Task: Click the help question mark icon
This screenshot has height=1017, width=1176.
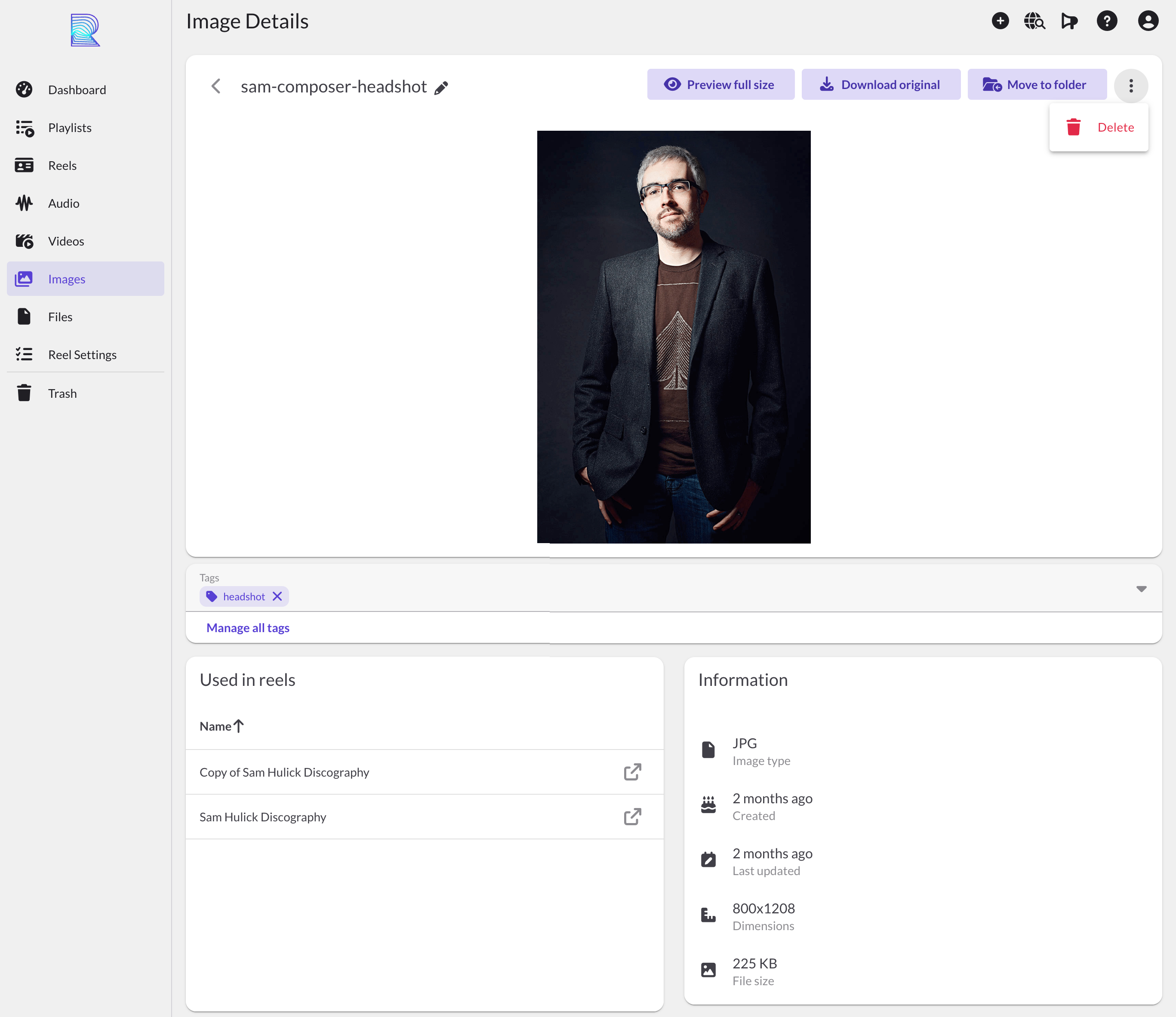Action: click(1107, 22)
